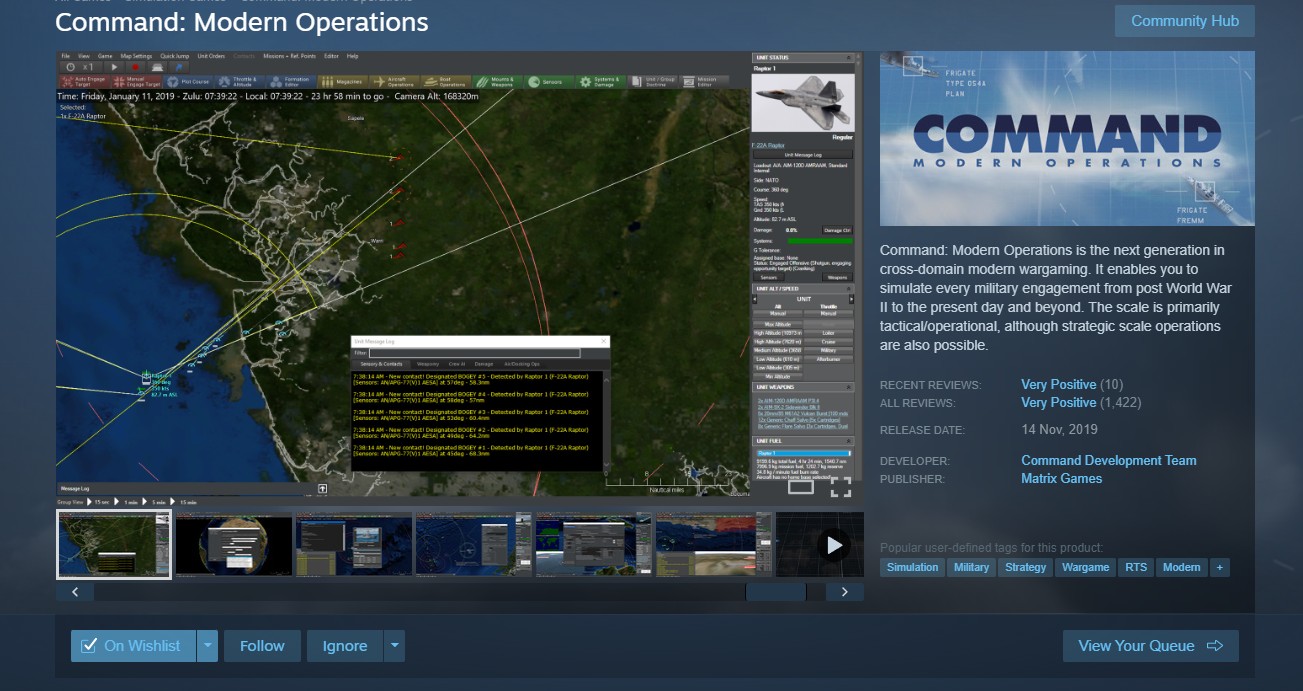1303x691 pixels.
Task: Open Unit Orders menu in game screenshot
Action: click(210, 55)
